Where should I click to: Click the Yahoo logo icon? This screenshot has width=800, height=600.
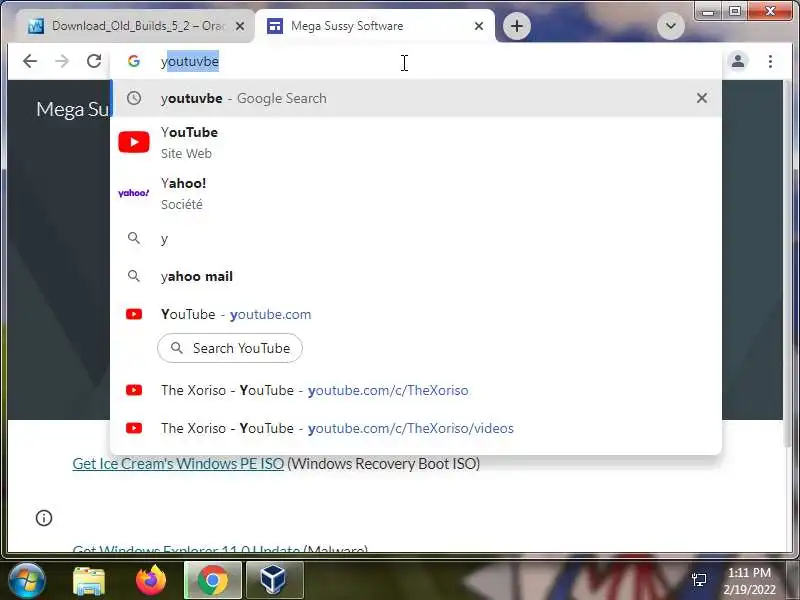point(134,193)
